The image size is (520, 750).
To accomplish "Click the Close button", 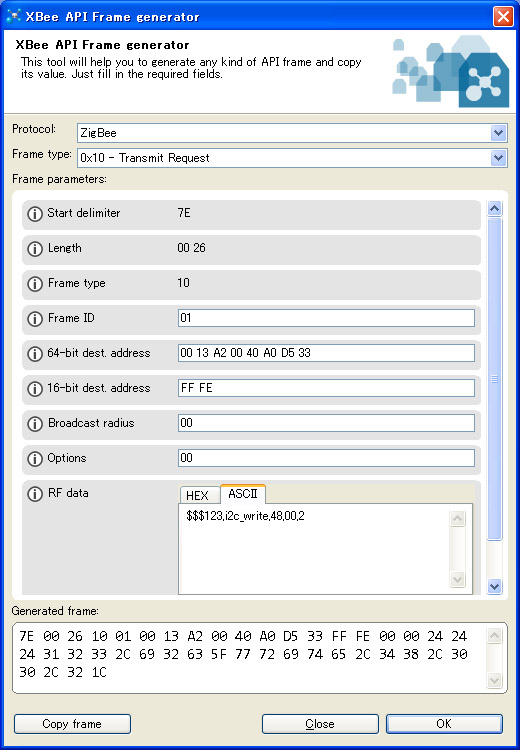I will tap(320, 724).
